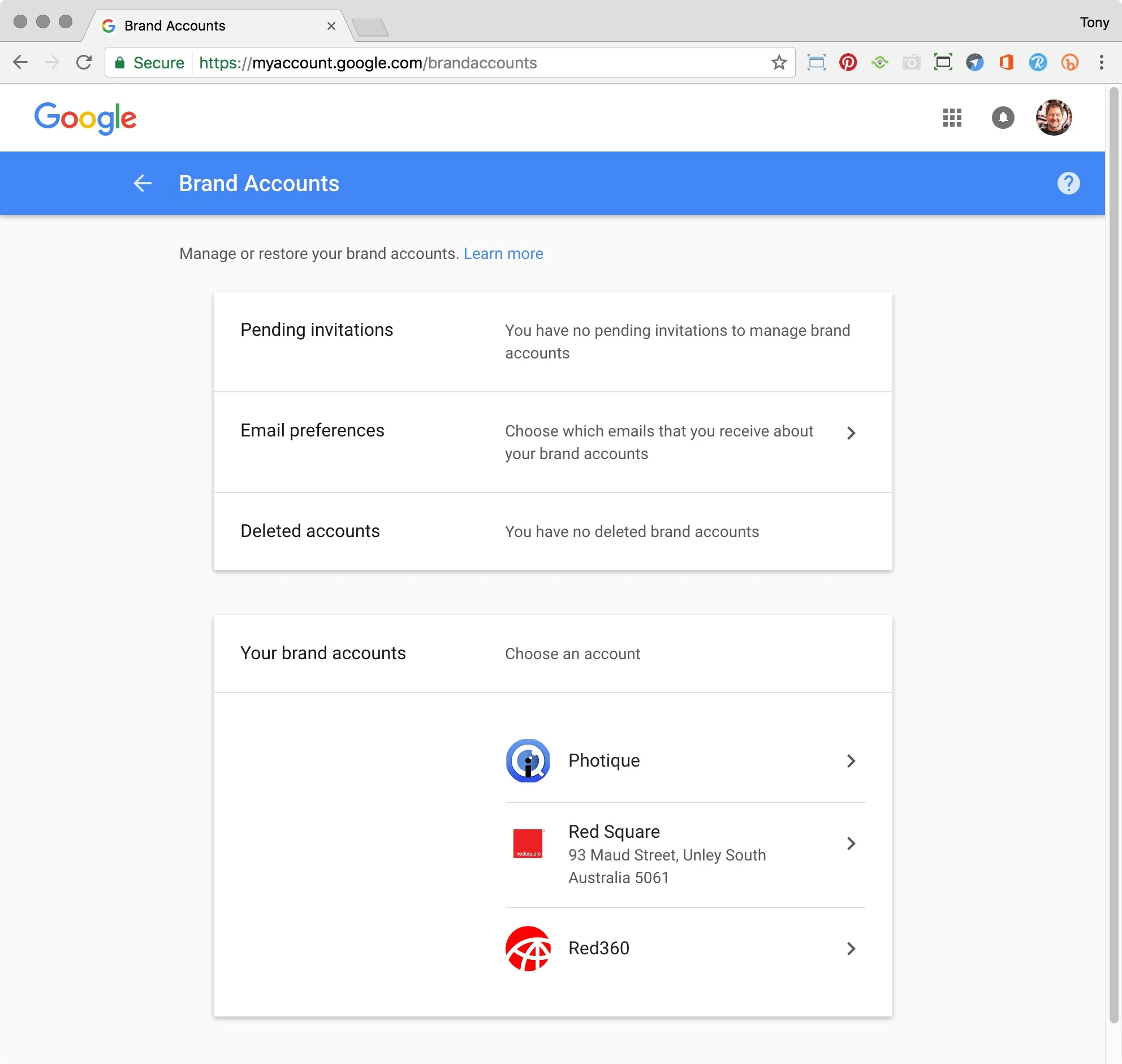The image size is (1122, 1064).
Task: Click the browser back navigation arrow
Action: click(22, 62)
